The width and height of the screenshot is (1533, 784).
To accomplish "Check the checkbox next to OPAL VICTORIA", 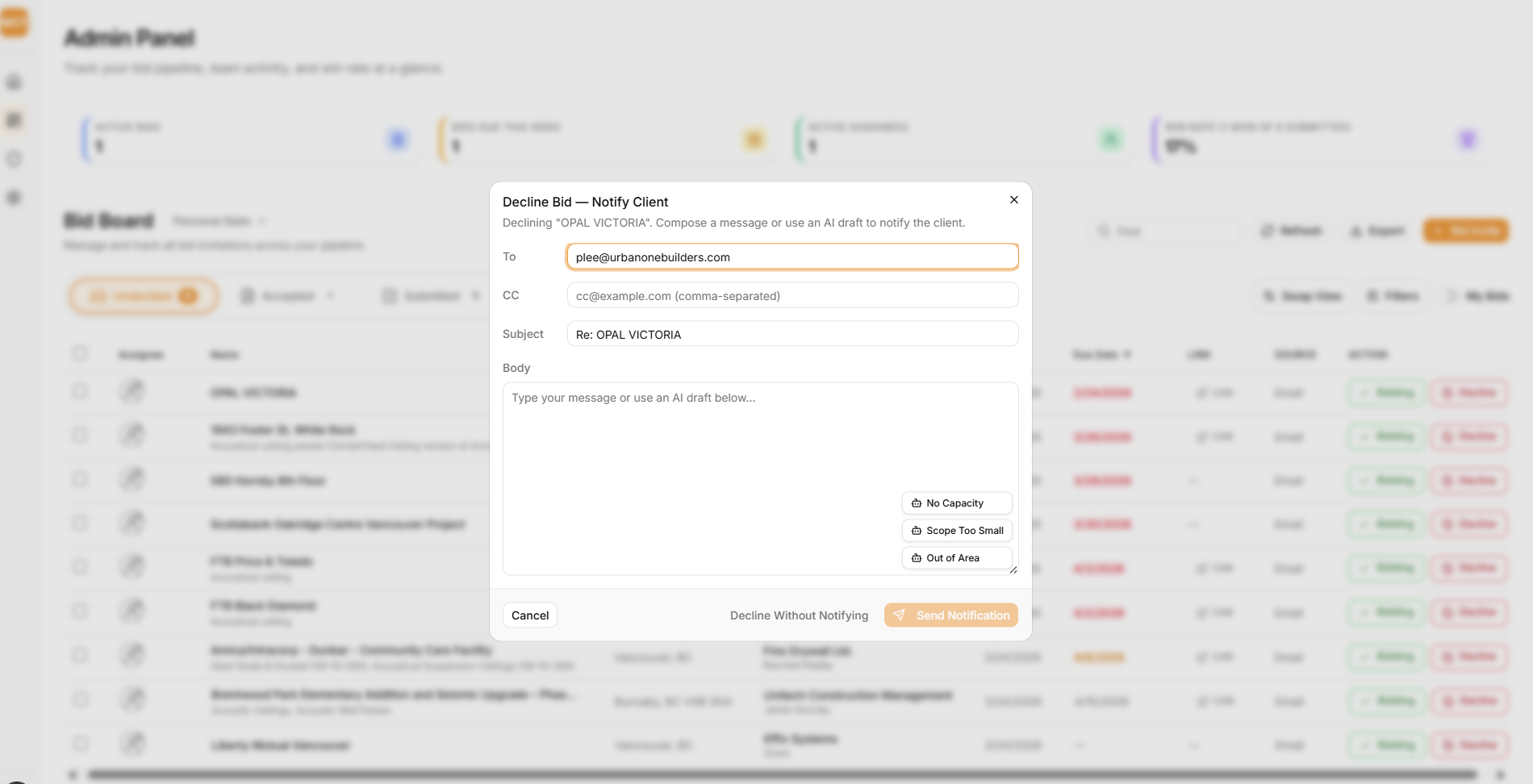I will (x=80, y=391).
